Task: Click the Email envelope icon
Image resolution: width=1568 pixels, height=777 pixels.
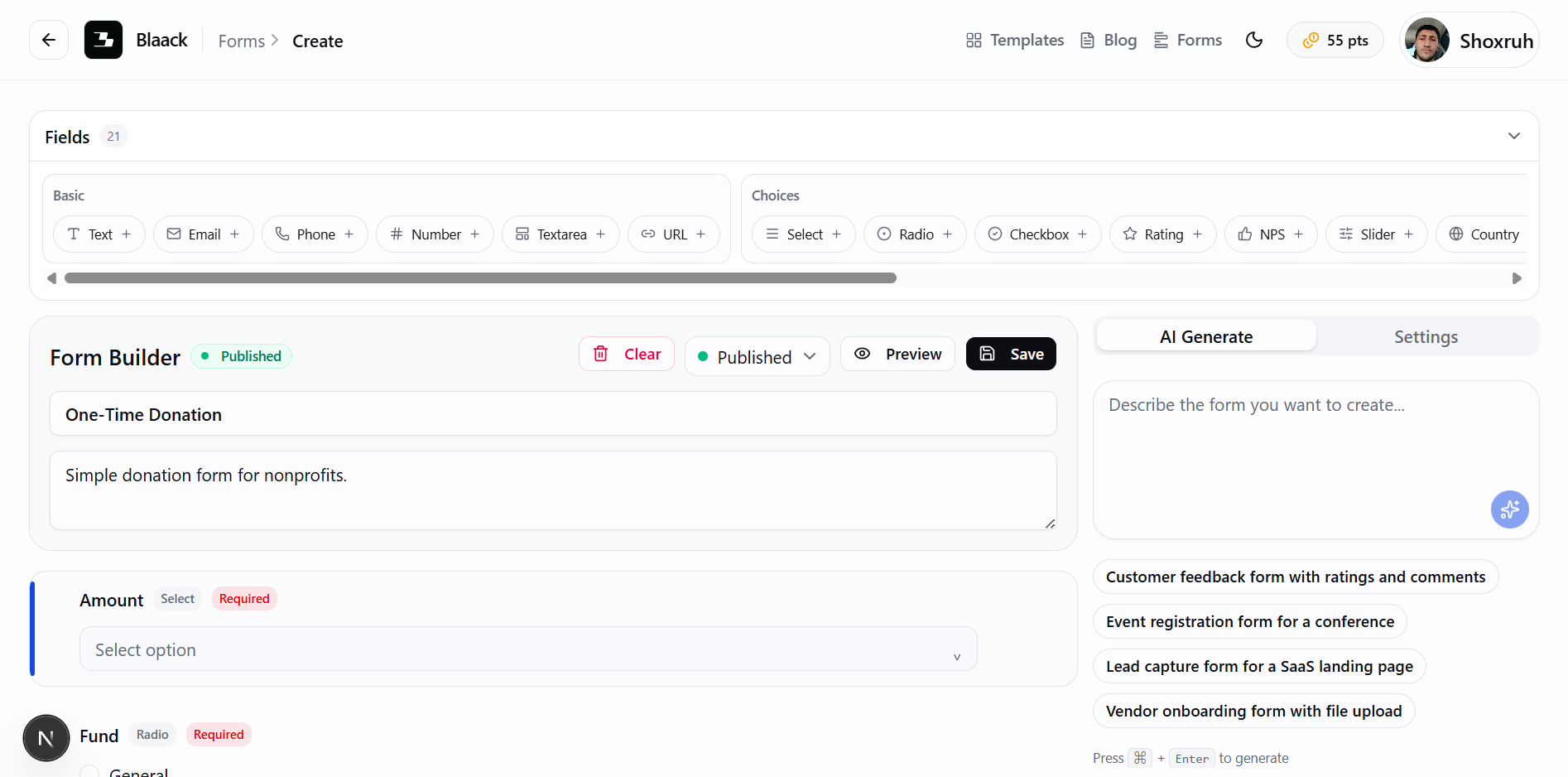Action: click(174, 234)
